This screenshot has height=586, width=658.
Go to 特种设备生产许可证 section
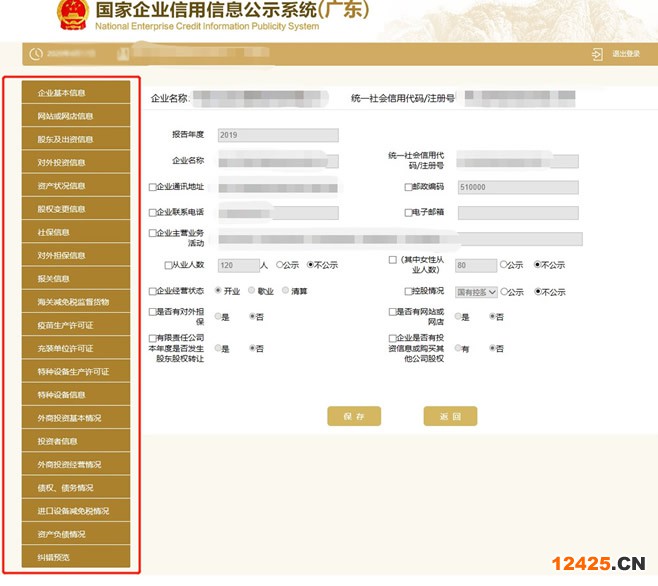76,371
